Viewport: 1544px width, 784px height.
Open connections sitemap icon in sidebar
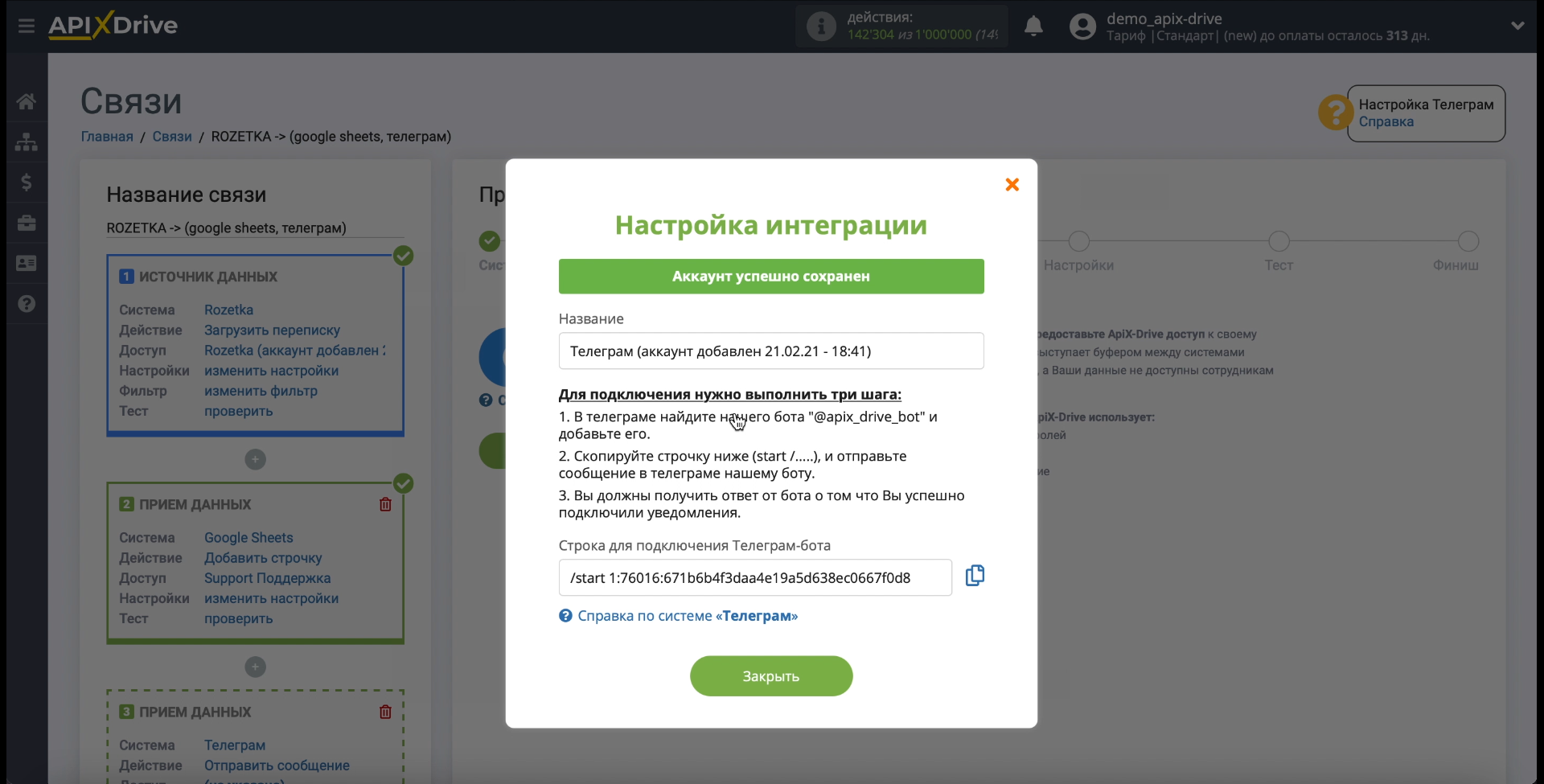tap(27, 142)
